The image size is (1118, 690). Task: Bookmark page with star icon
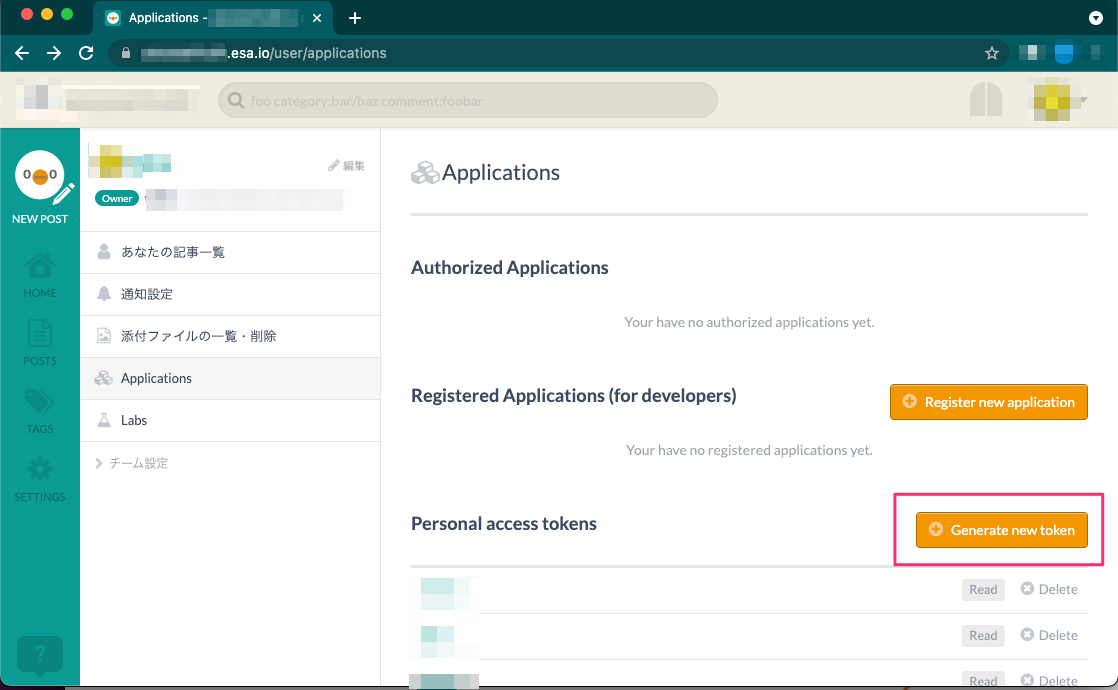[x=992, y=53]
